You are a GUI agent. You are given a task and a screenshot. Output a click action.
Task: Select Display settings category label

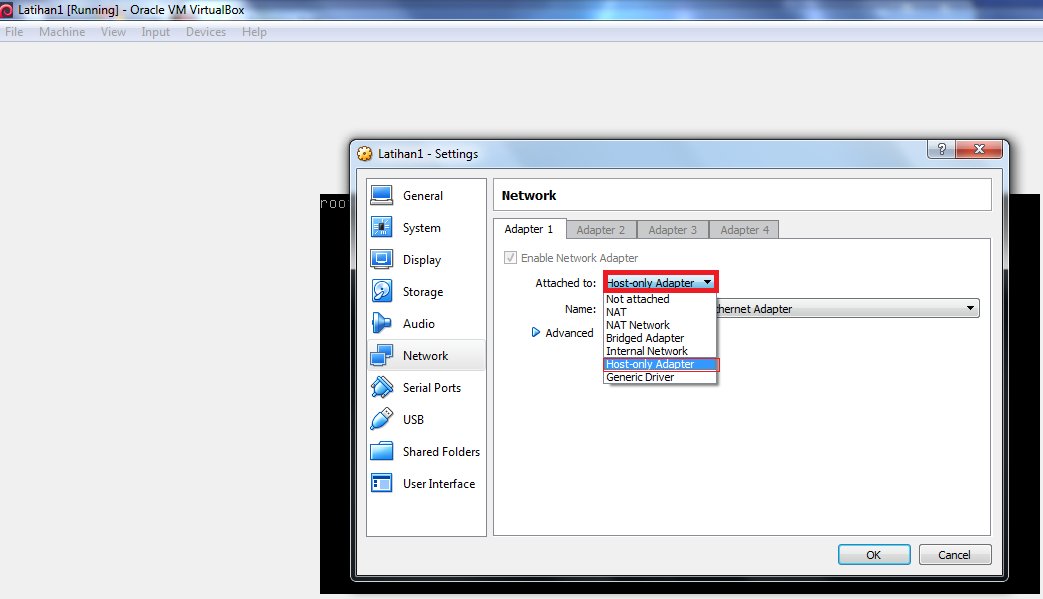(x=422, y=259)
